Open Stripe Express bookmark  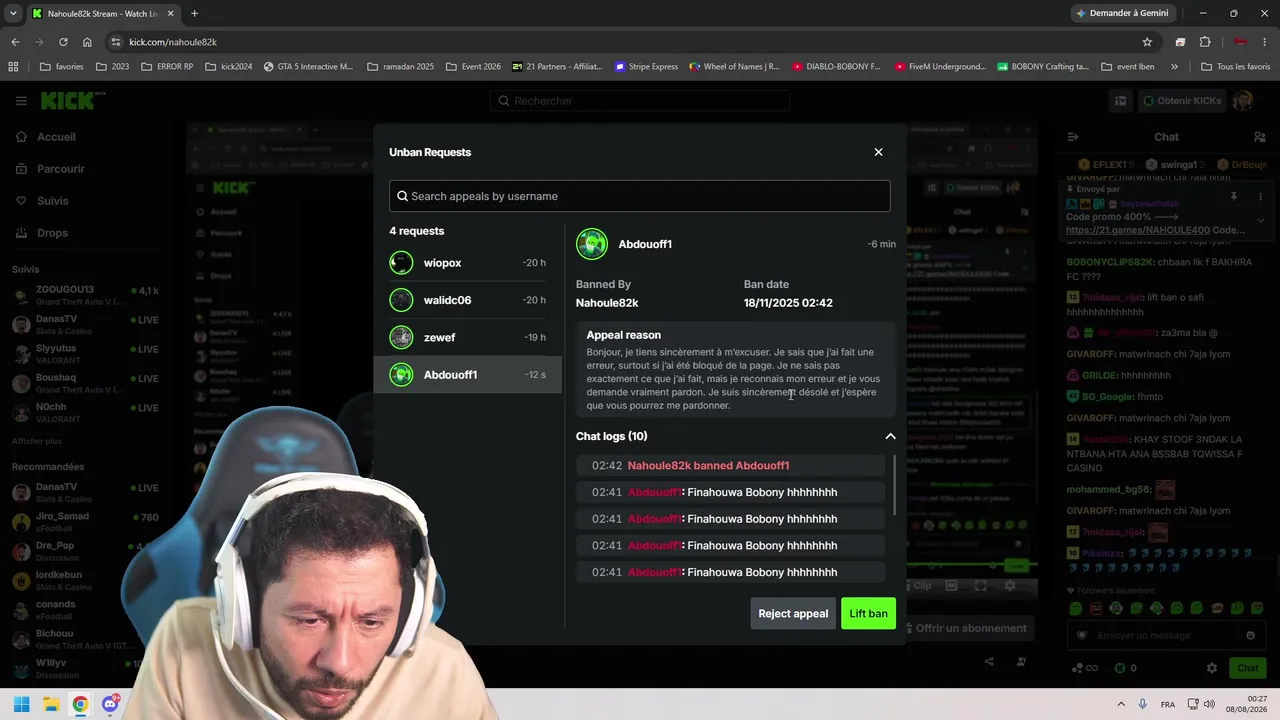(646, 67)
